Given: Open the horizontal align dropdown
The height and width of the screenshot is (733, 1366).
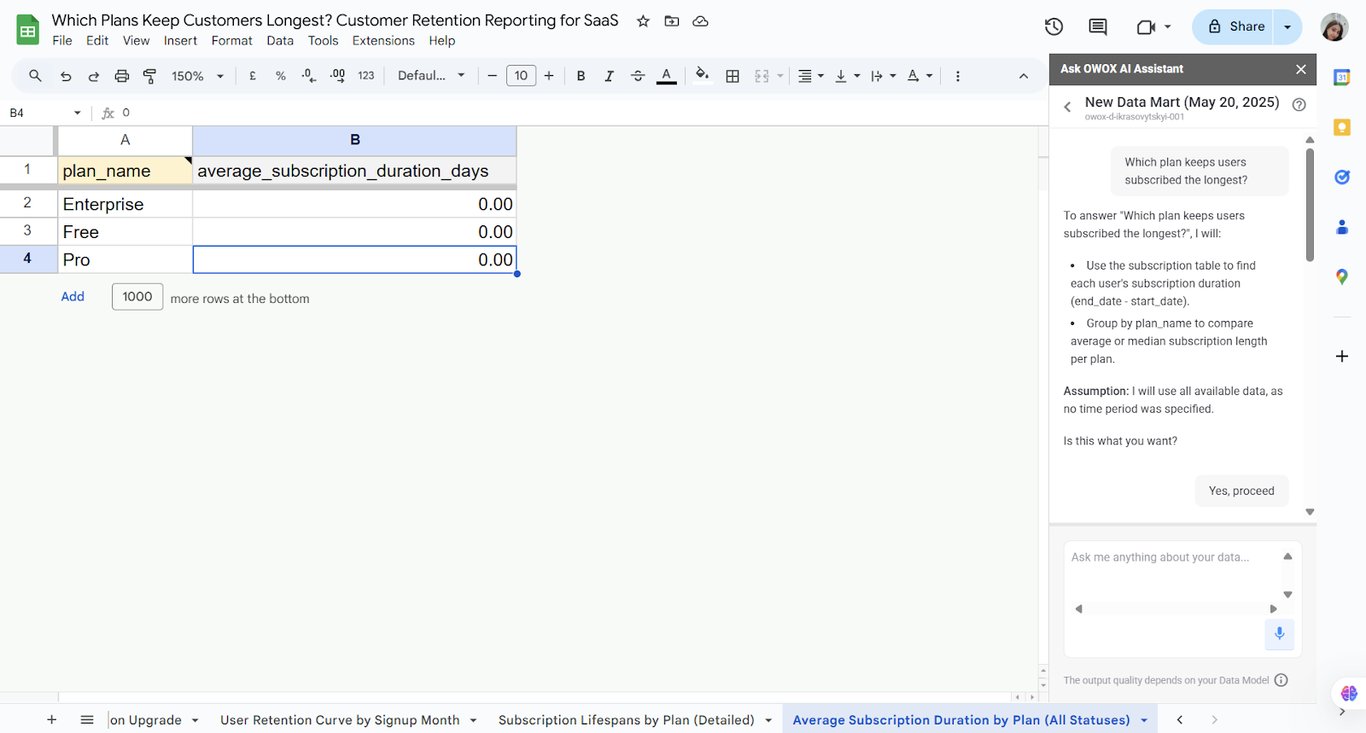Looking at the screenshot, I should [x=811, y=76].
